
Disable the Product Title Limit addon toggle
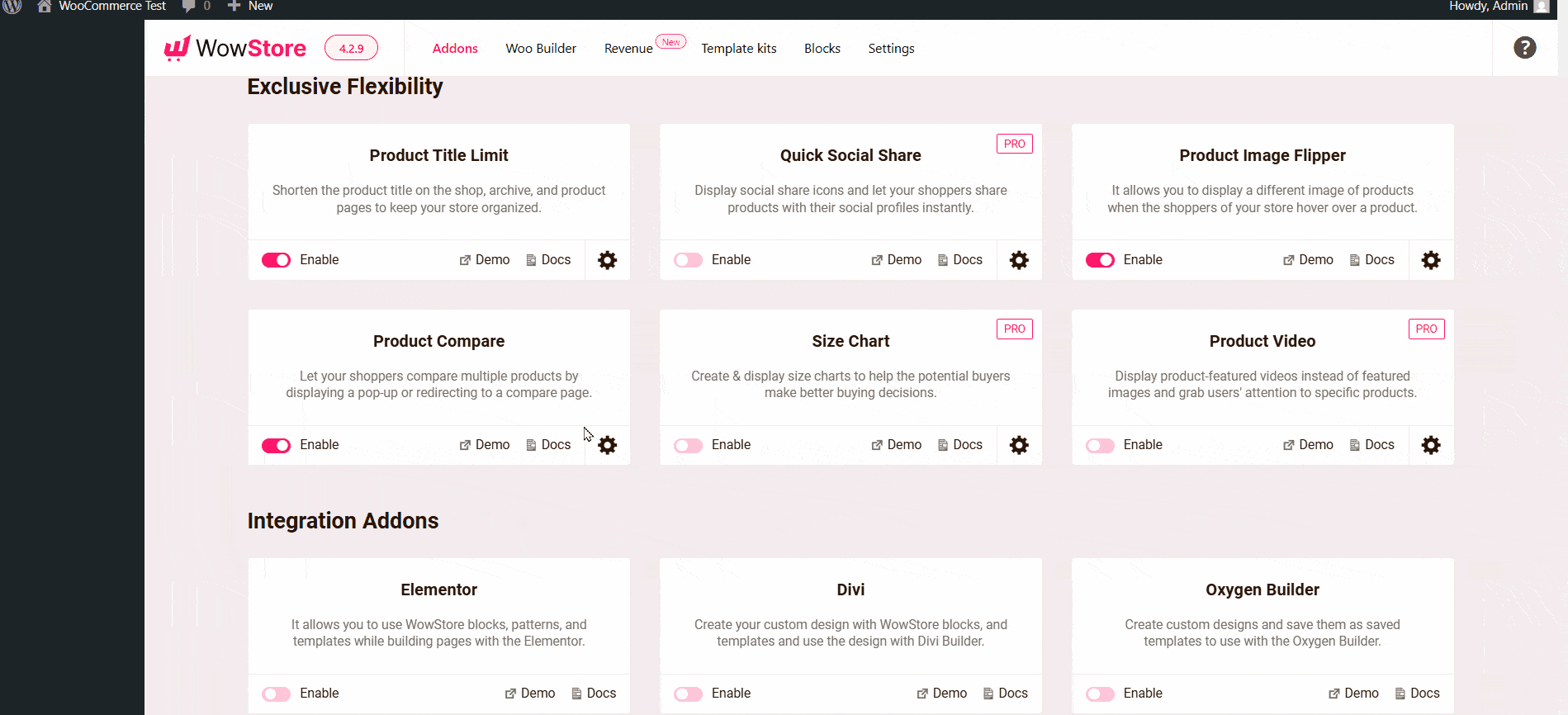point(276,260)
